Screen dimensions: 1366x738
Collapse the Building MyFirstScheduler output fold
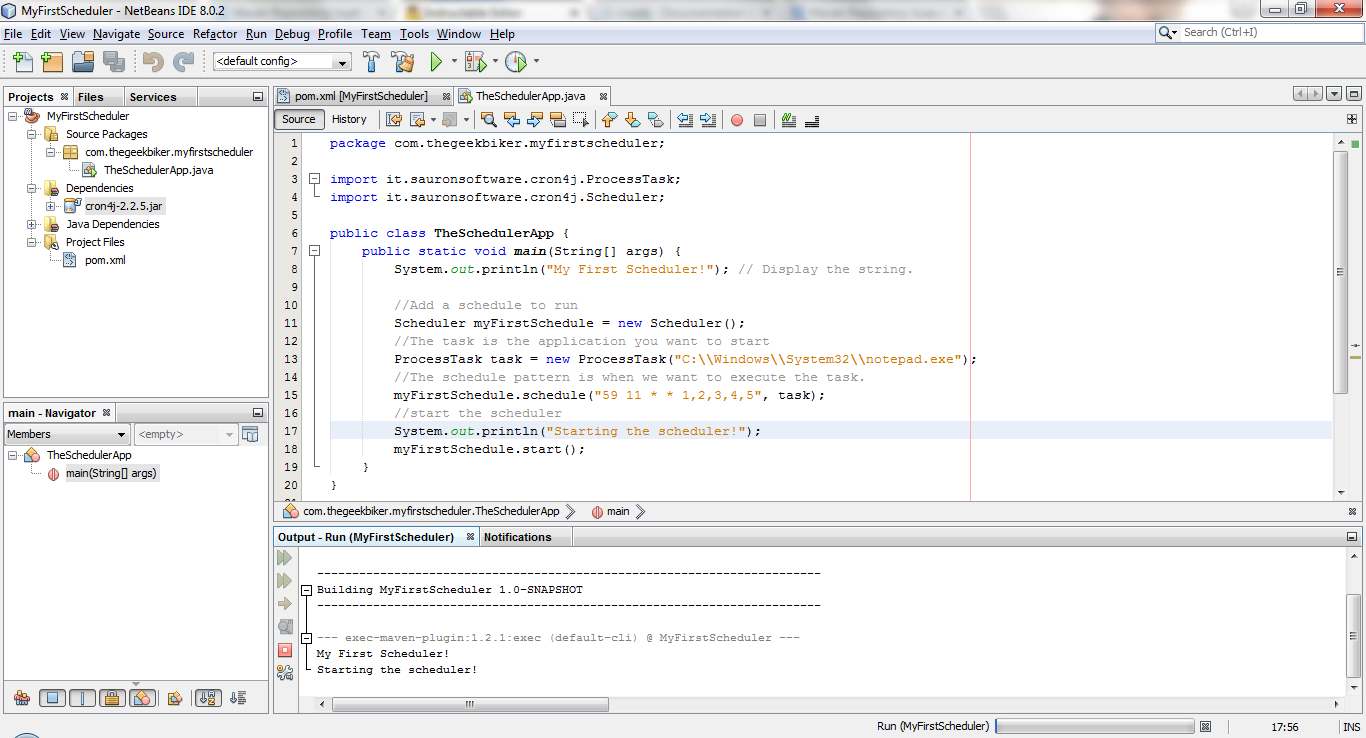[x=307, y=590]
